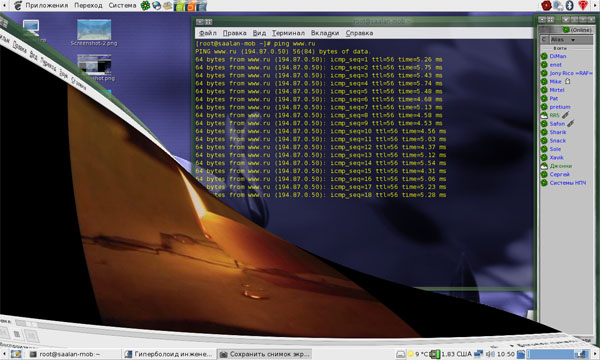600x360 pixels.
Task: Click the 9 °C weather applet
Action: click(x=418, y=355)
